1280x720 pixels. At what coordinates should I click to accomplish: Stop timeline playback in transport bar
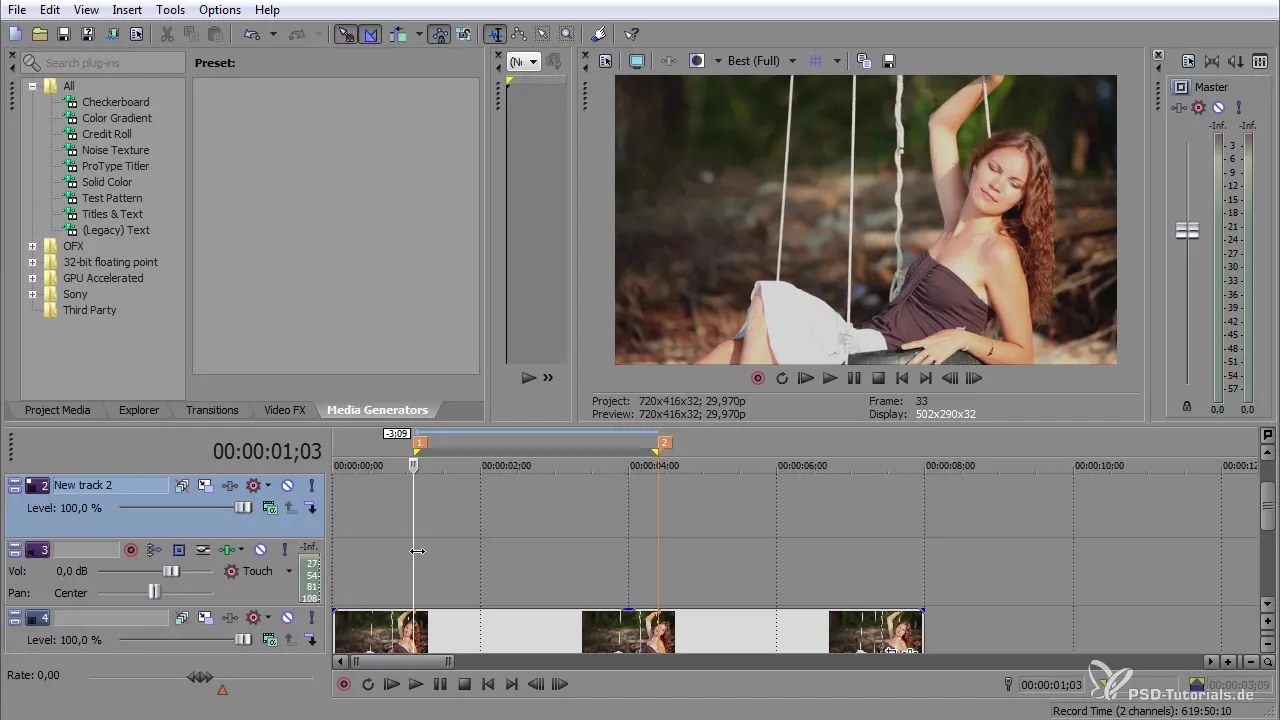click(464, 684)
